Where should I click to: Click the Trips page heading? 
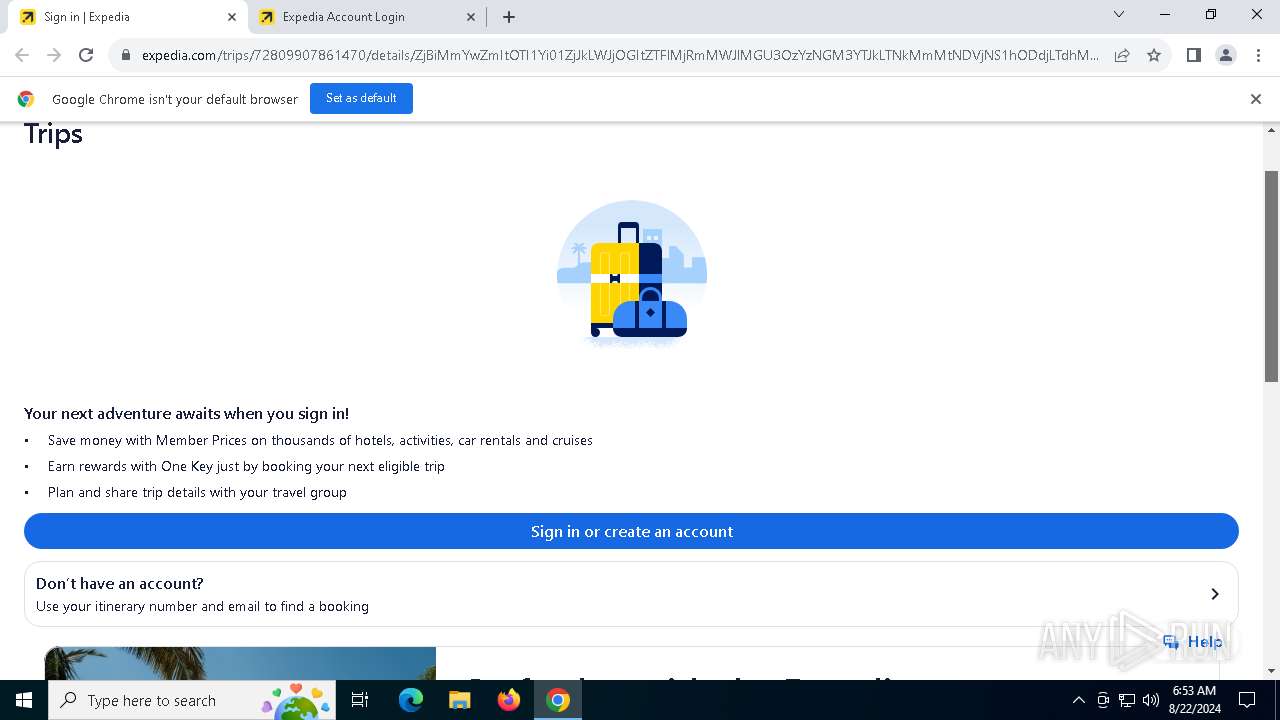pyautogui.click(x=53, y=133)
